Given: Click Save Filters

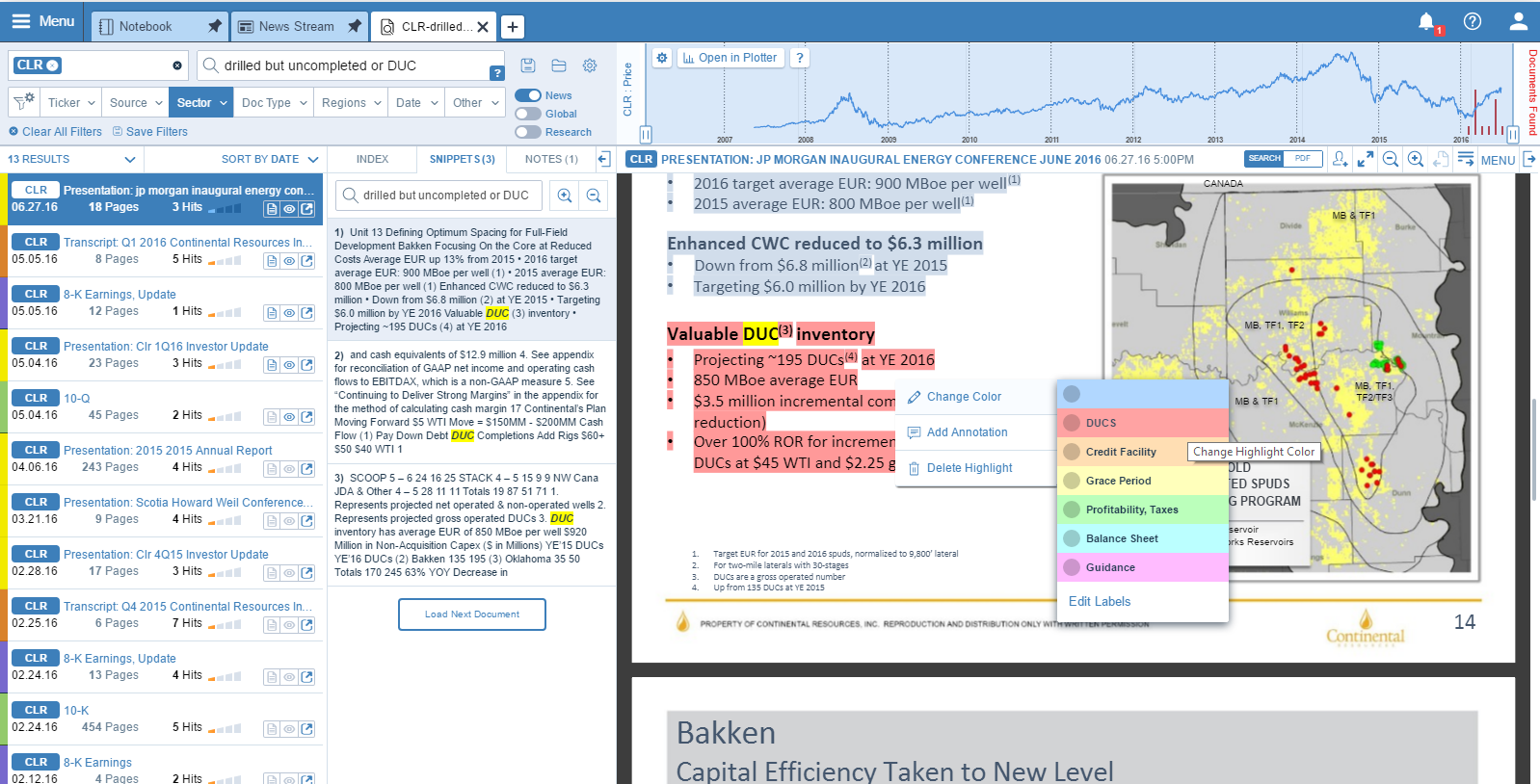Looking at the screenshot, I should click(x=150, y=132).
